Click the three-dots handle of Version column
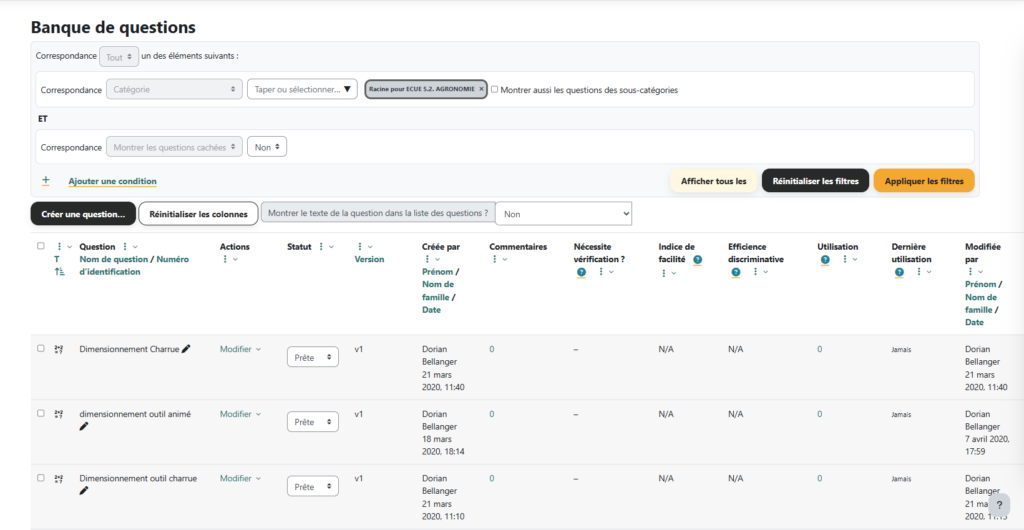Screen dimensions: 1024x530 (360, 247)
